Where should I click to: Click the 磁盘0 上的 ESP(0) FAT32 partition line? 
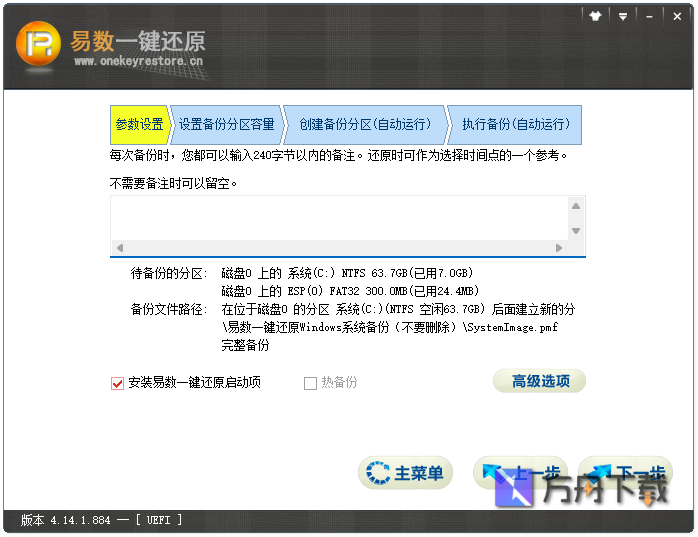[350, 291]
